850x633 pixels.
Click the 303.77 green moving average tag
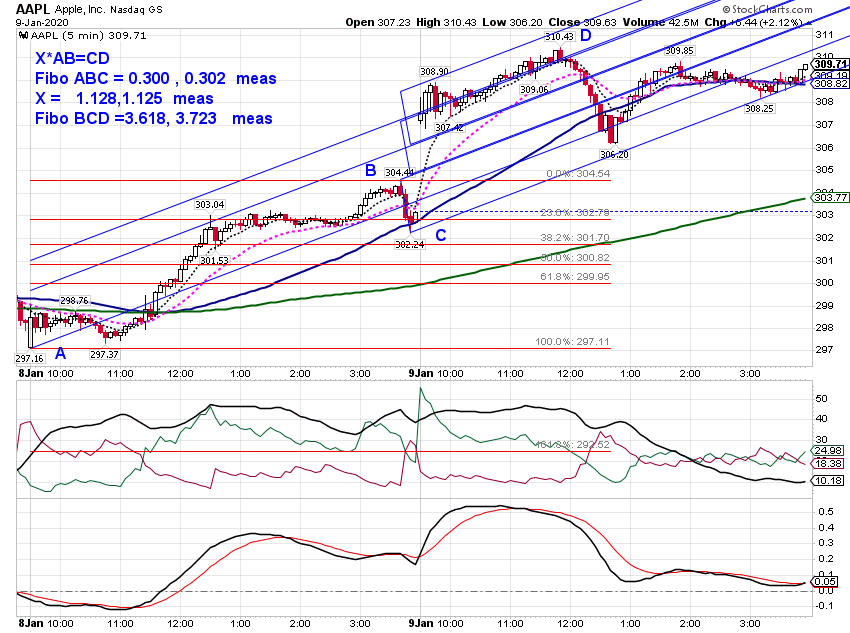830,197
